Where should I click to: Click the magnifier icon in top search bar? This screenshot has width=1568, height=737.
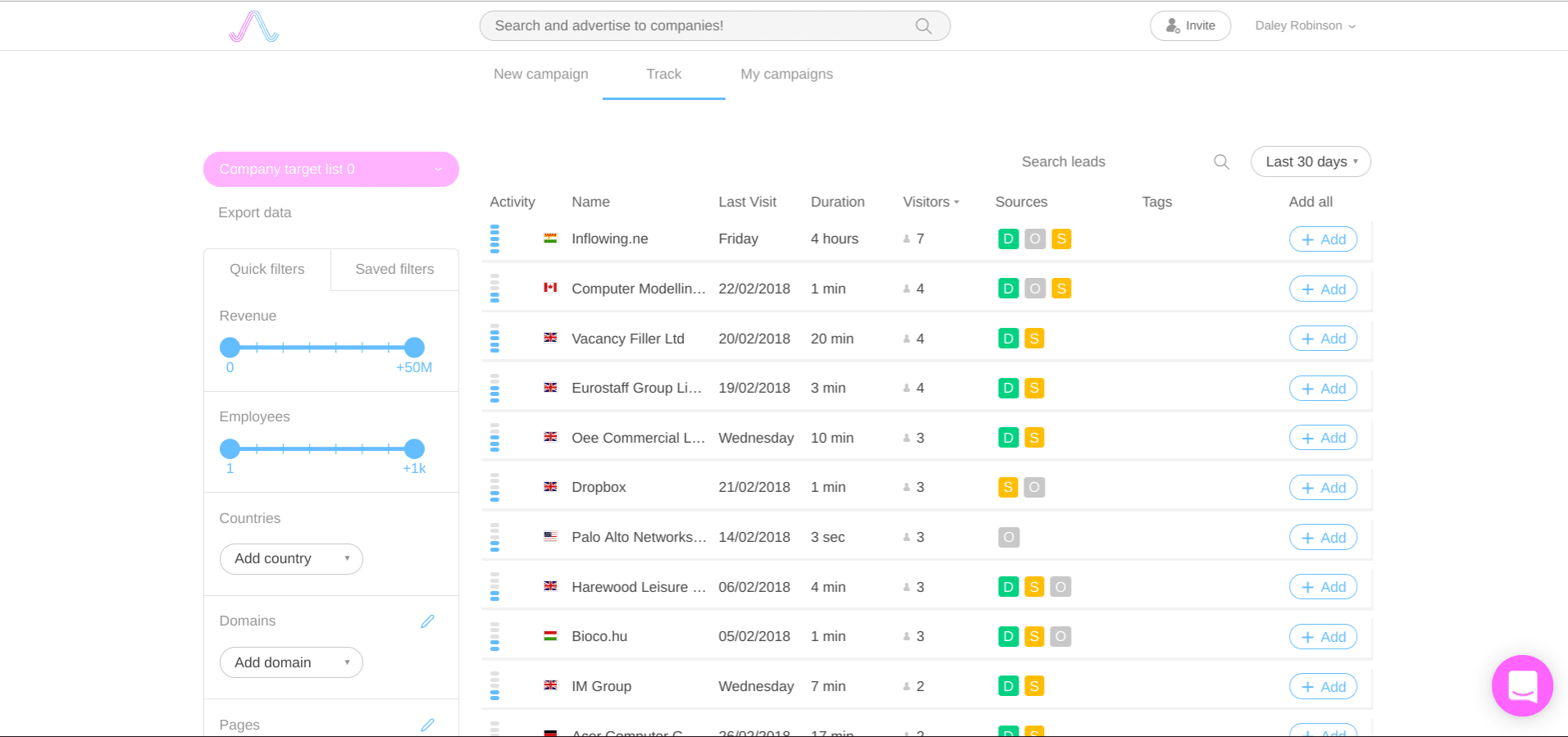(923, 26)
